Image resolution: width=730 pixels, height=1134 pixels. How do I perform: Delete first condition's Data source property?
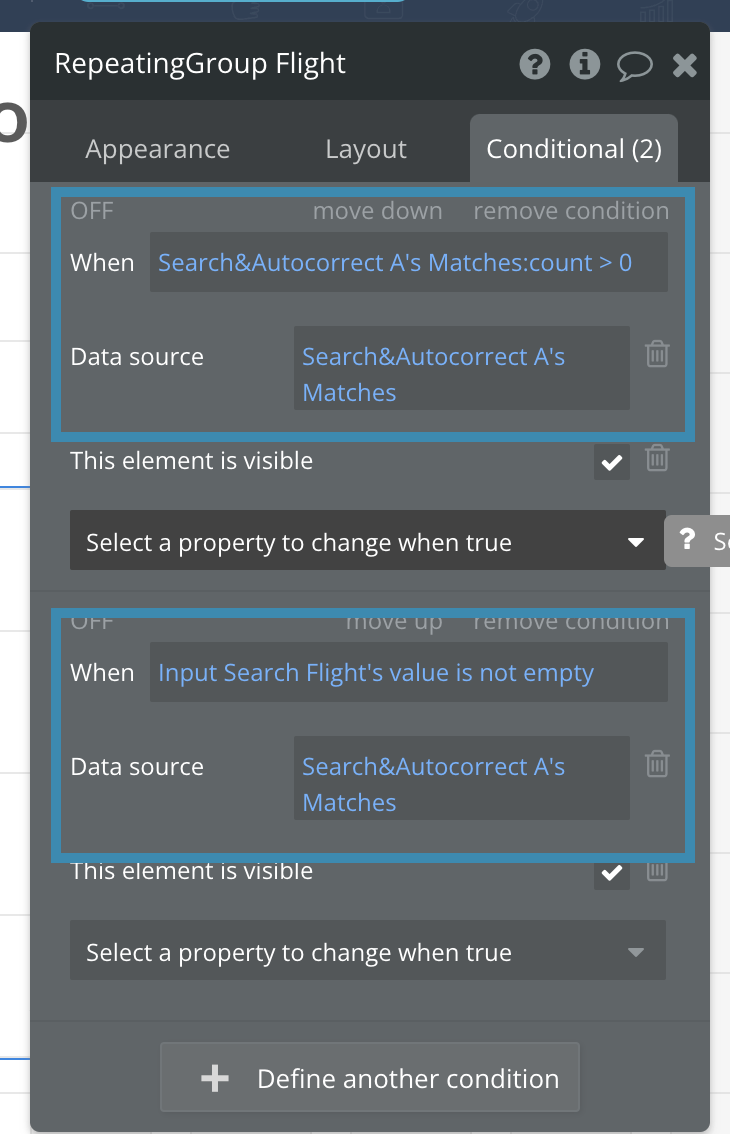click(x=657, y=354)
